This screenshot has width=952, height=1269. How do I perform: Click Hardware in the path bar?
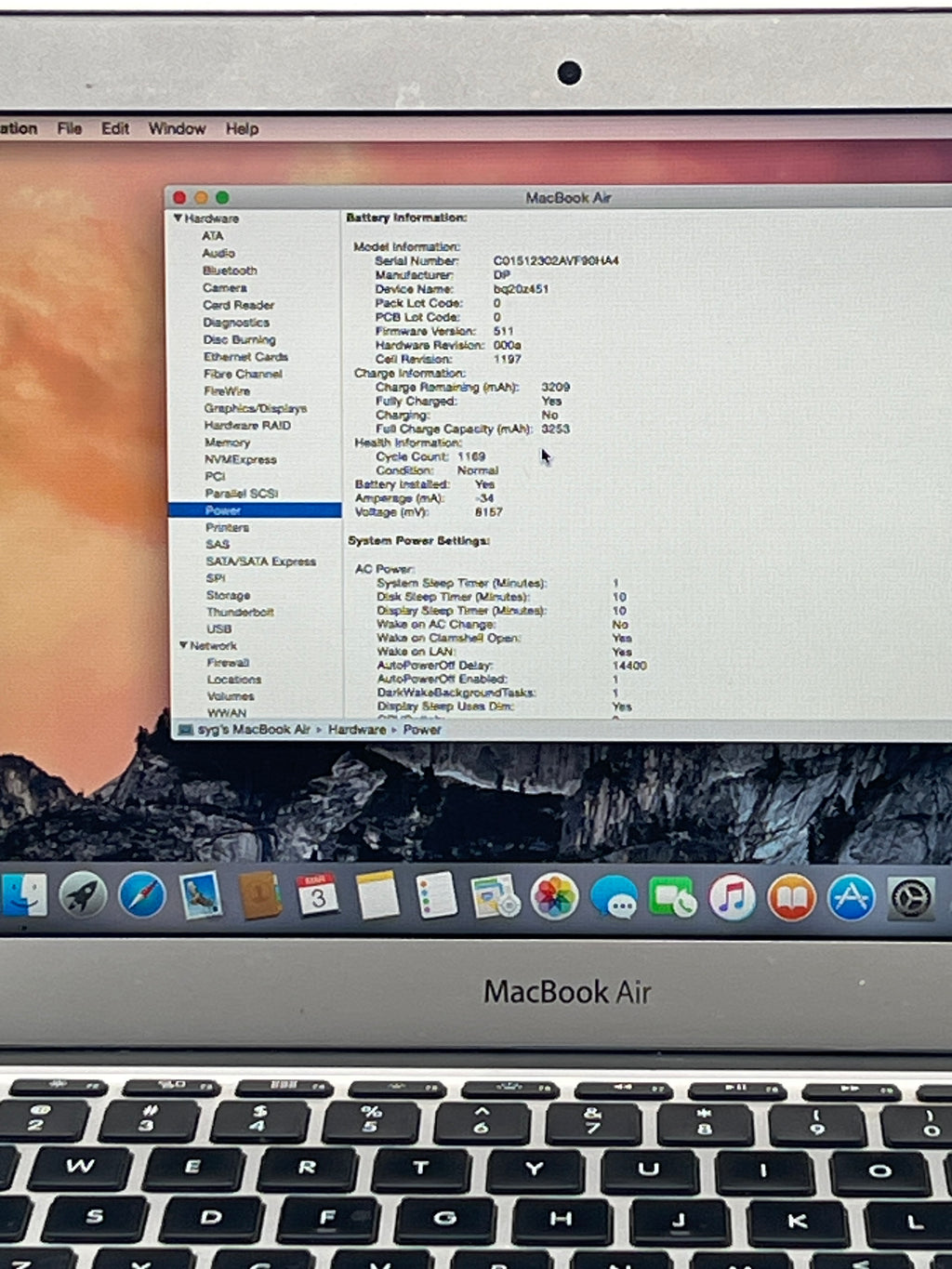[357, 730]
